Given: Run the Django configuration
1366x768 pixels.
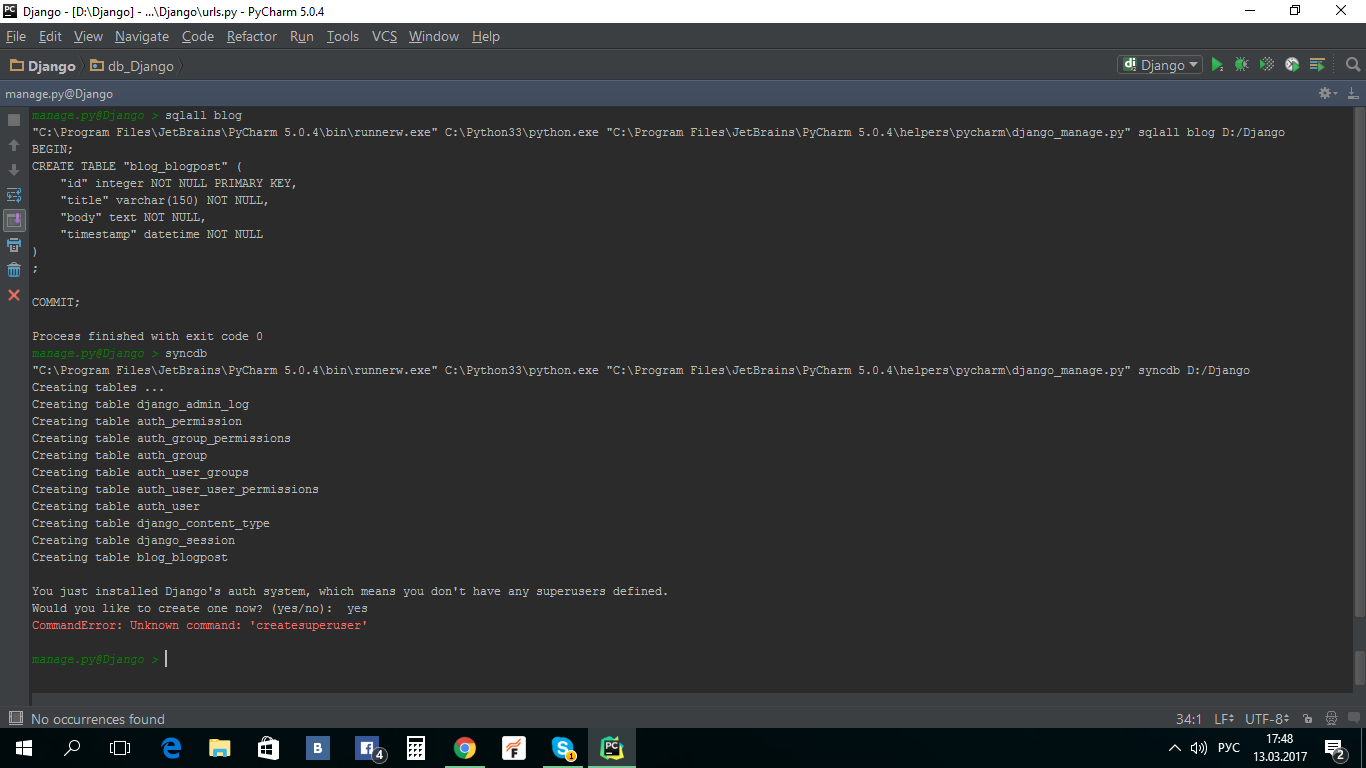Looking at the screenshot, I should (x=1217, y=65).
